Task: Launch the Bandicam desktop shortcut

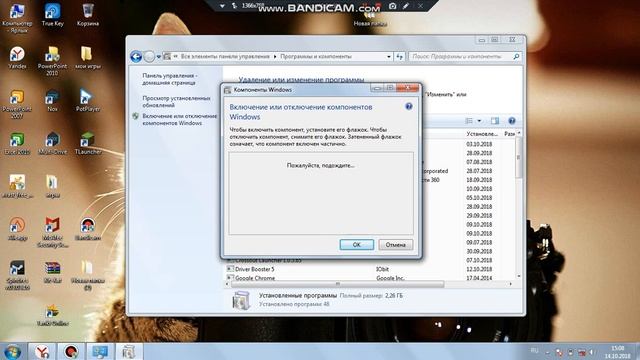Action: pos(88,229)
